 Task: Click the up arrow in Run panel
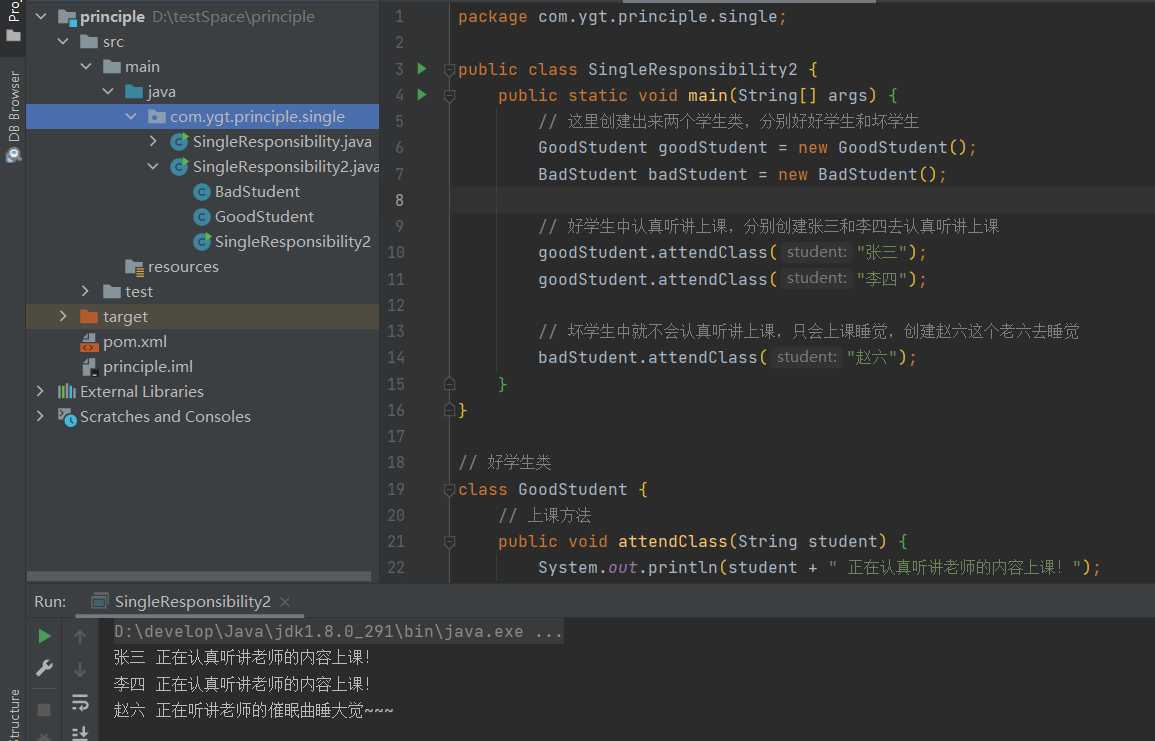pyautogui.click(x=80, y=636)
